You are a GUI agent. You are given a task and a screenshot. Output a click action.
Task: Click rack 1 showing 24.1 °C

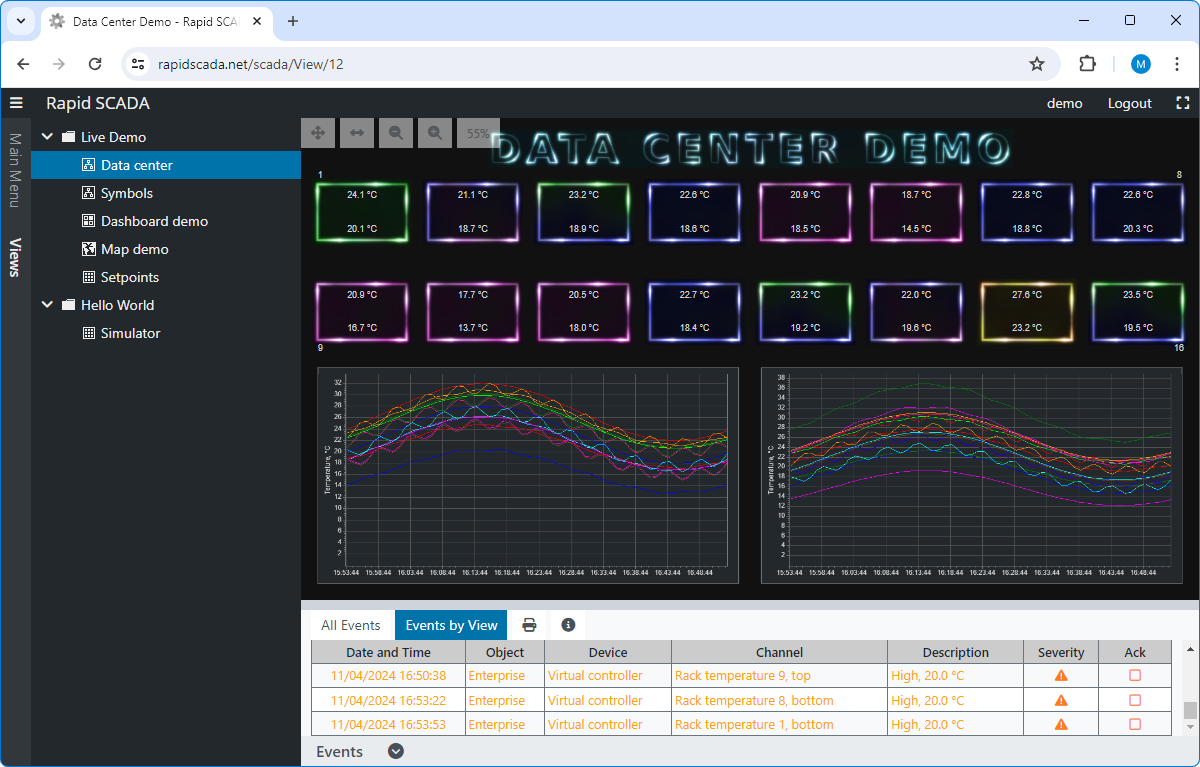click(x=362, y=212)
